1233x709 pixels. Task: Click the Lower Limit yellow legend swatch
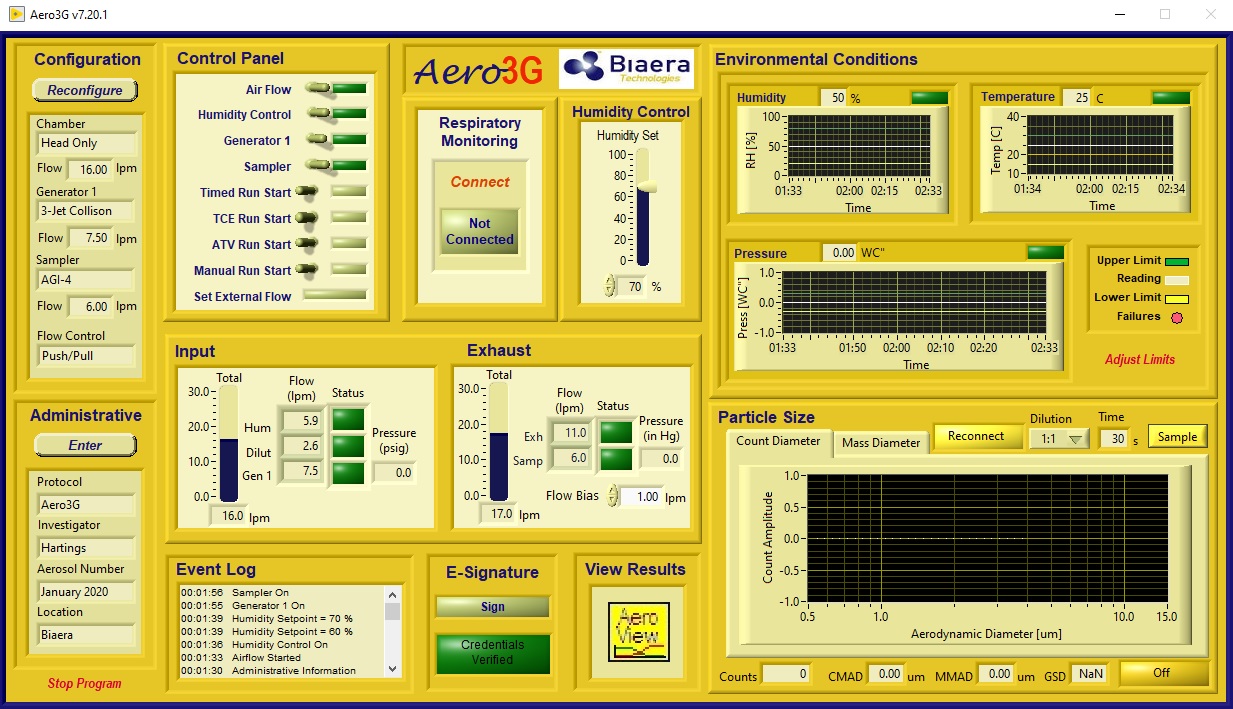tap(1177, 298)
